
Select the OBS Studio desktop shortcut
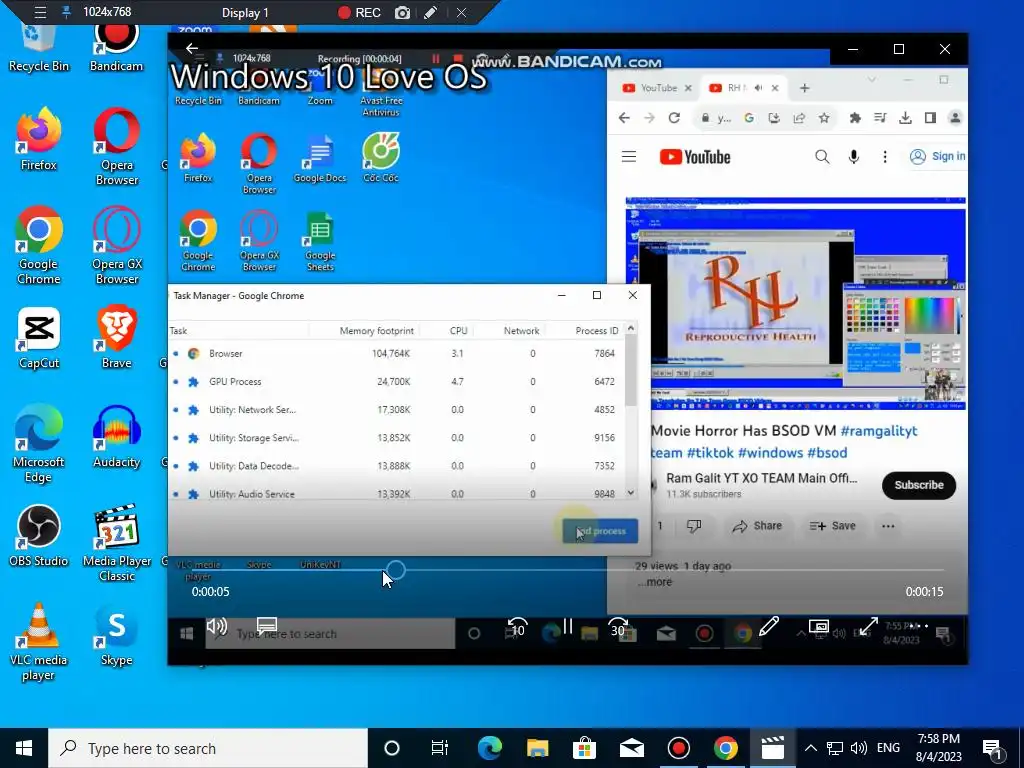point(39,536)
